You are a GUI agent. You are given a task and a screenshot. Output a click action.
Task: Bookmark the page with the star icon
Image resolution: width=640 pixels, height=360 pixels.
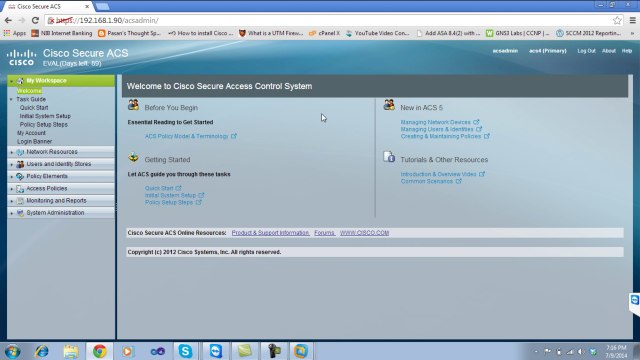[x=617, y=20]
